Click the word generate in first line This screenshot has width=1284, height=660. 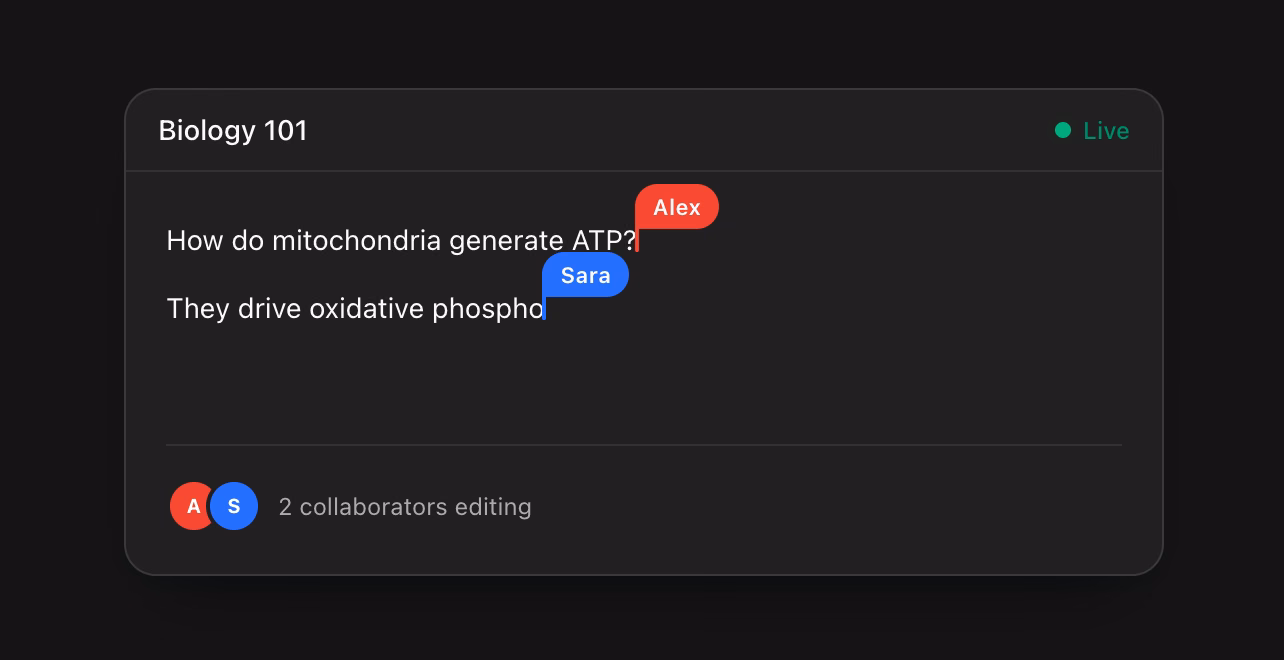pos(507,241)
